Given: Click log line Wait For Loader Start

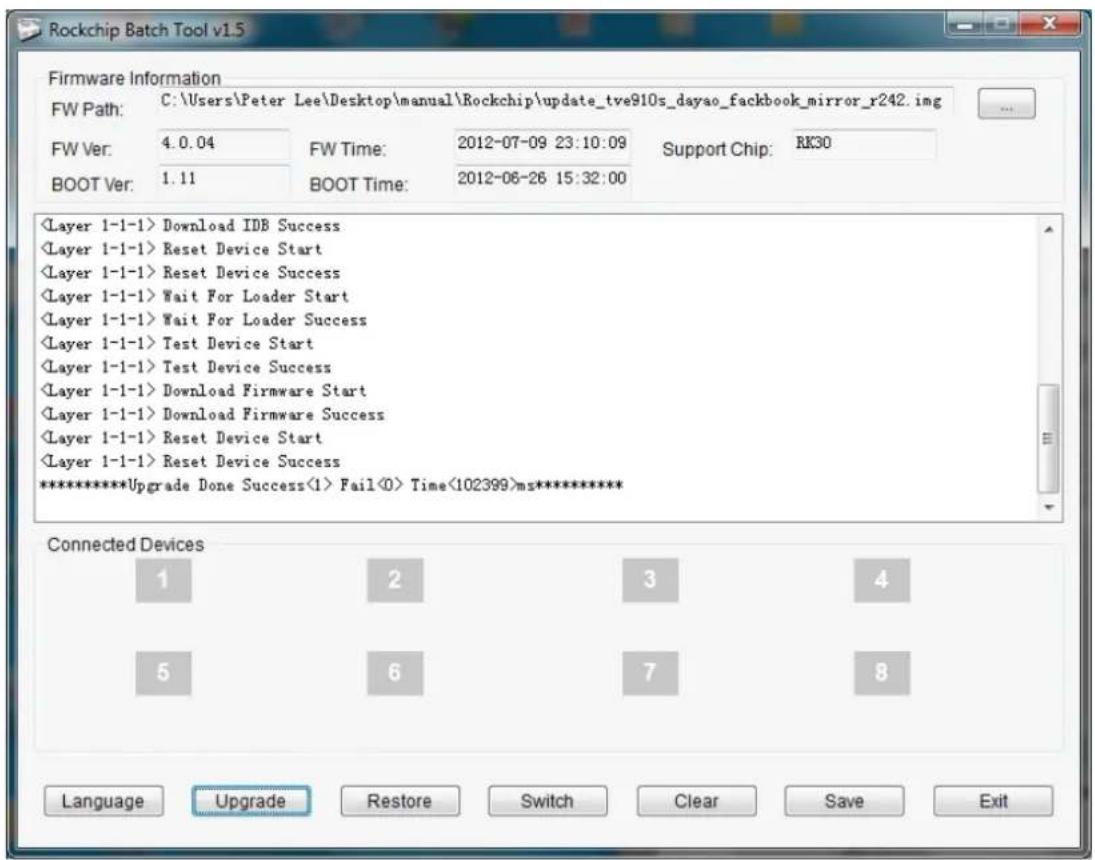Looking at the screenshot, I should pyautogui.click(x=195, y=296).
